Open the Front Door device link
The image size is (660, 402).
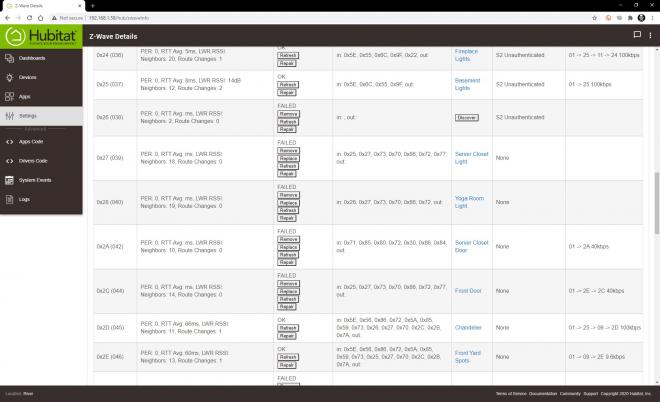pos(468,291)
